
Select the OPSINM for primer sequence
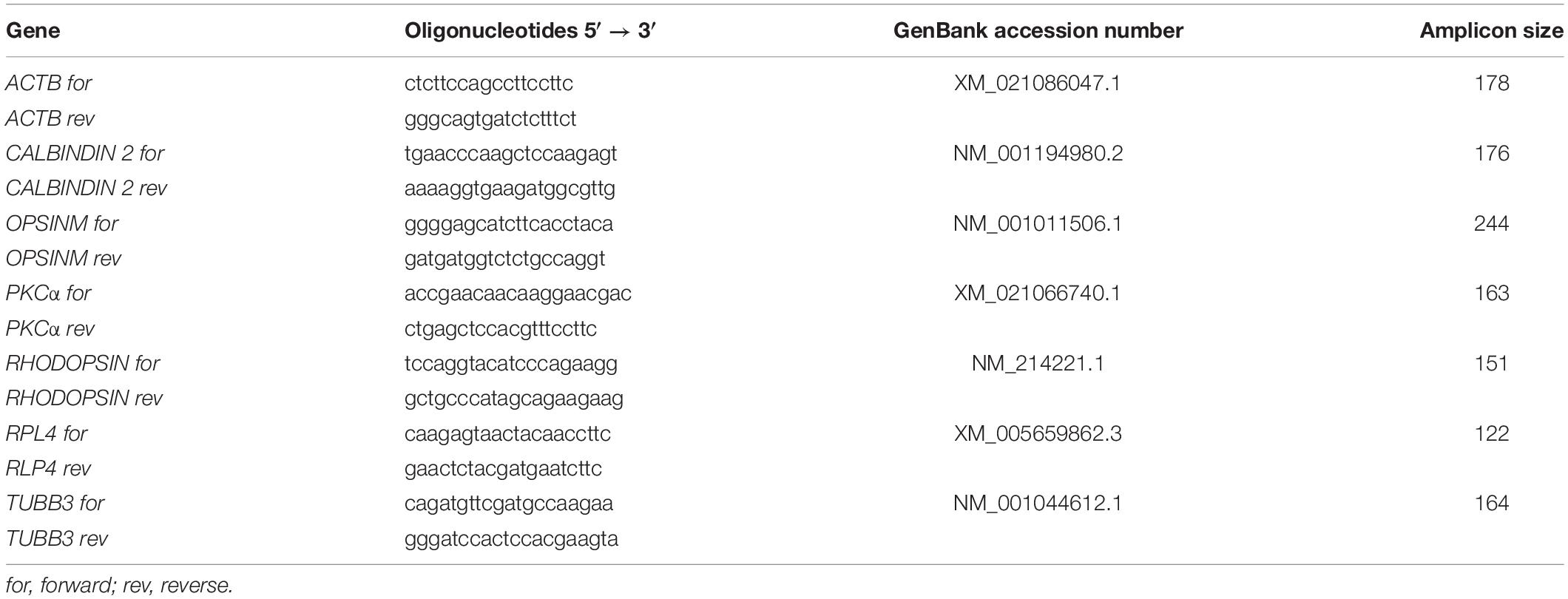coord(509,223)
